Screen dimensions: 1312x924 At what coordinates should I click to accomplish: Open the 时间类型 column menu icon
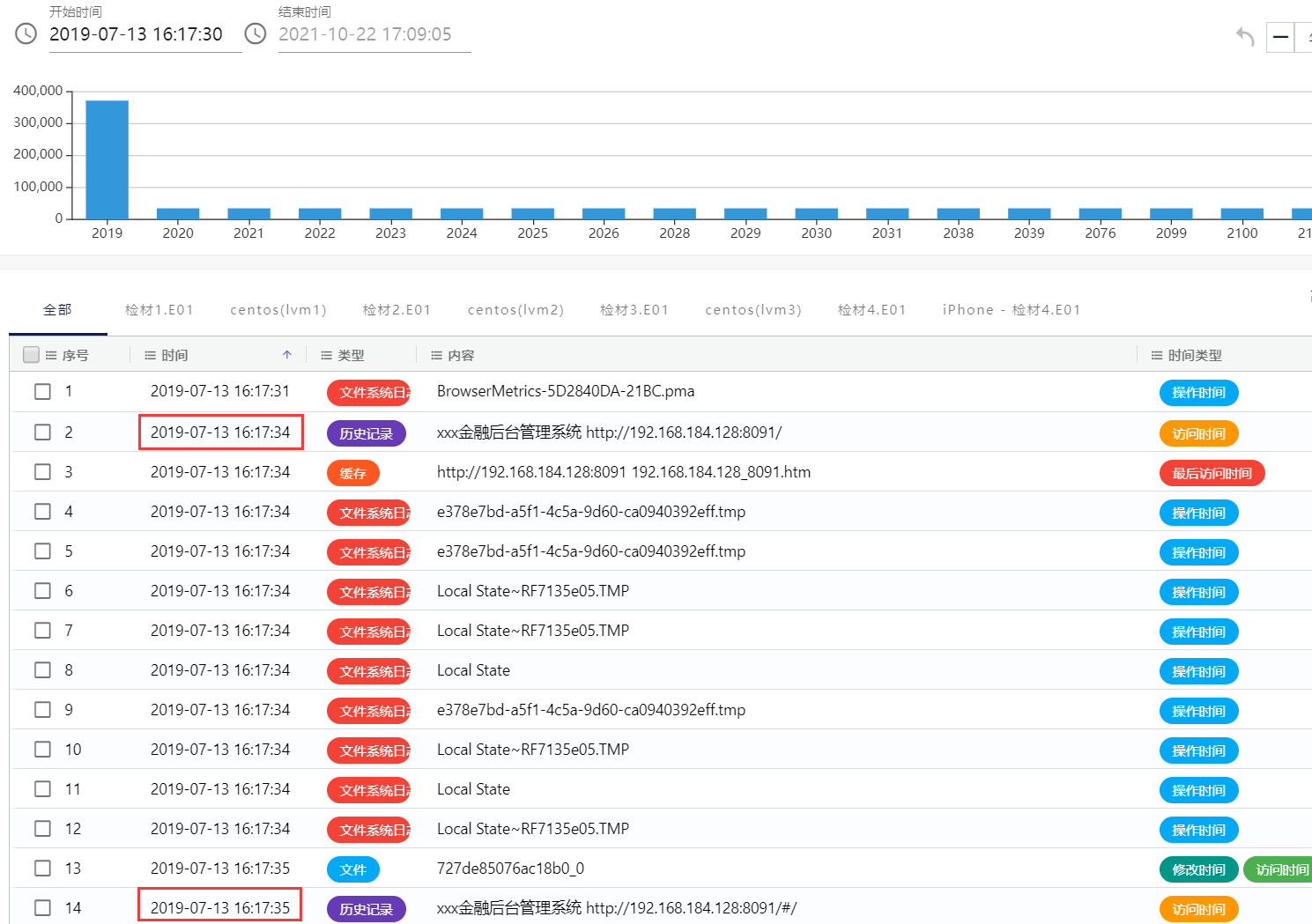(1157, 355)
